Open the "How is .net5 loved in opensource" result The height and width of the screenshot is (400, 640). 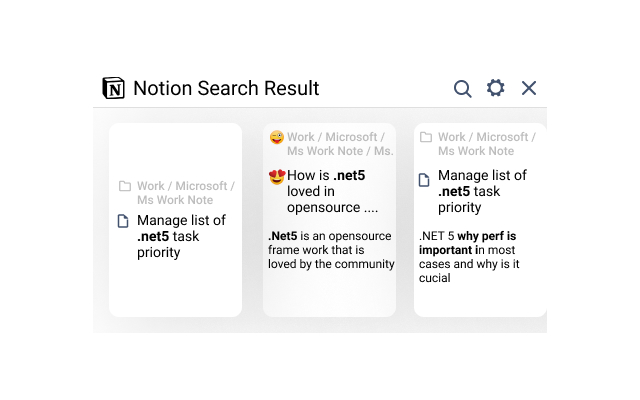[x=332, y=192]
